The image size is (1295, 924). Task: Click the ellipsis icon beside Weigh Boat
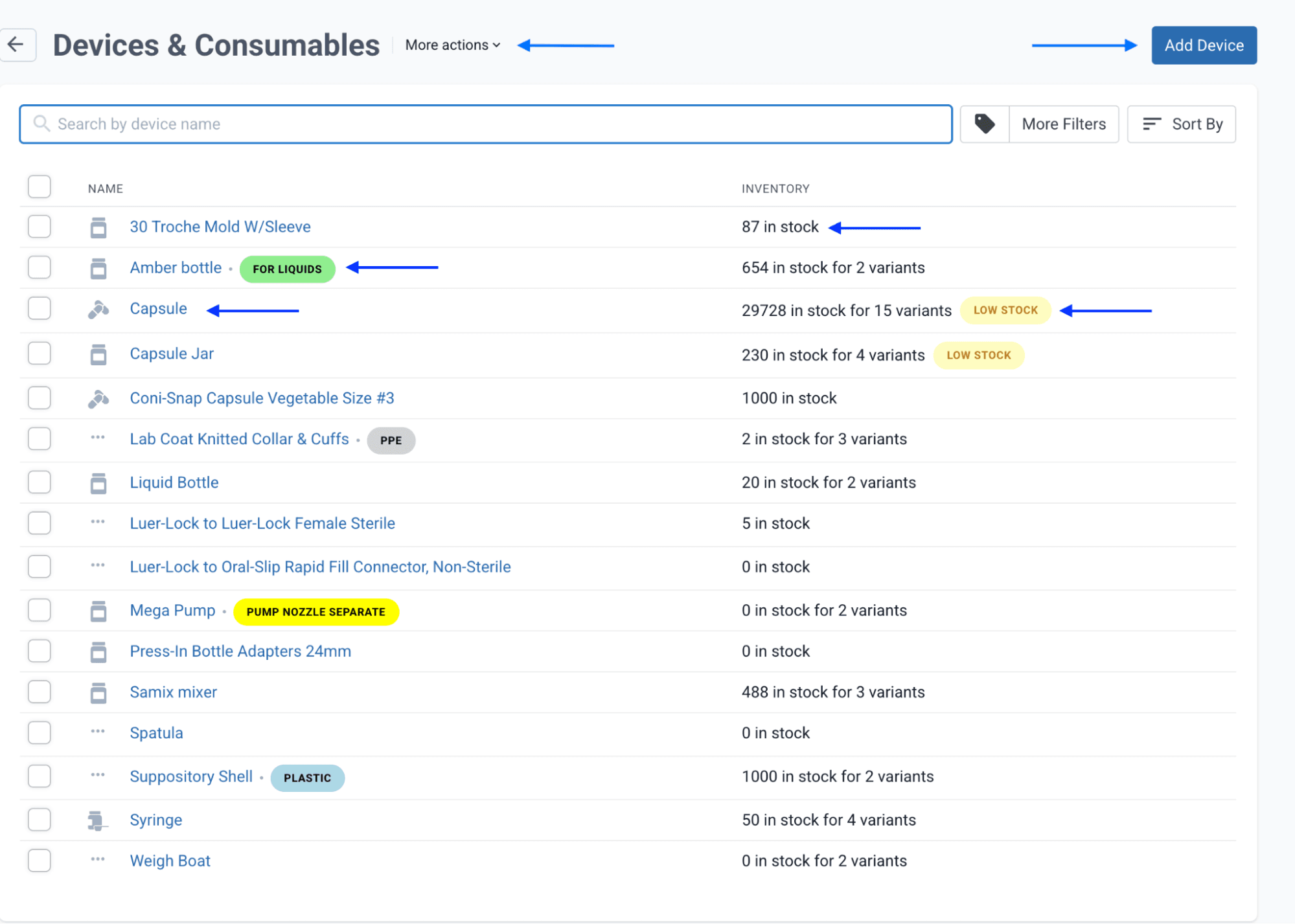coord(98,859)
